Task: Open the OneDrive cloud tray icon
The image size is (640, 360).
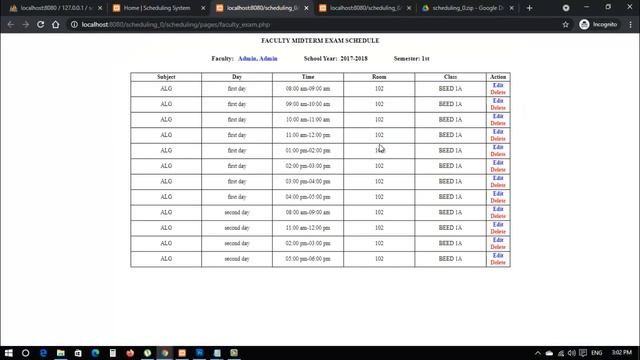Action: tap(549, 353)
